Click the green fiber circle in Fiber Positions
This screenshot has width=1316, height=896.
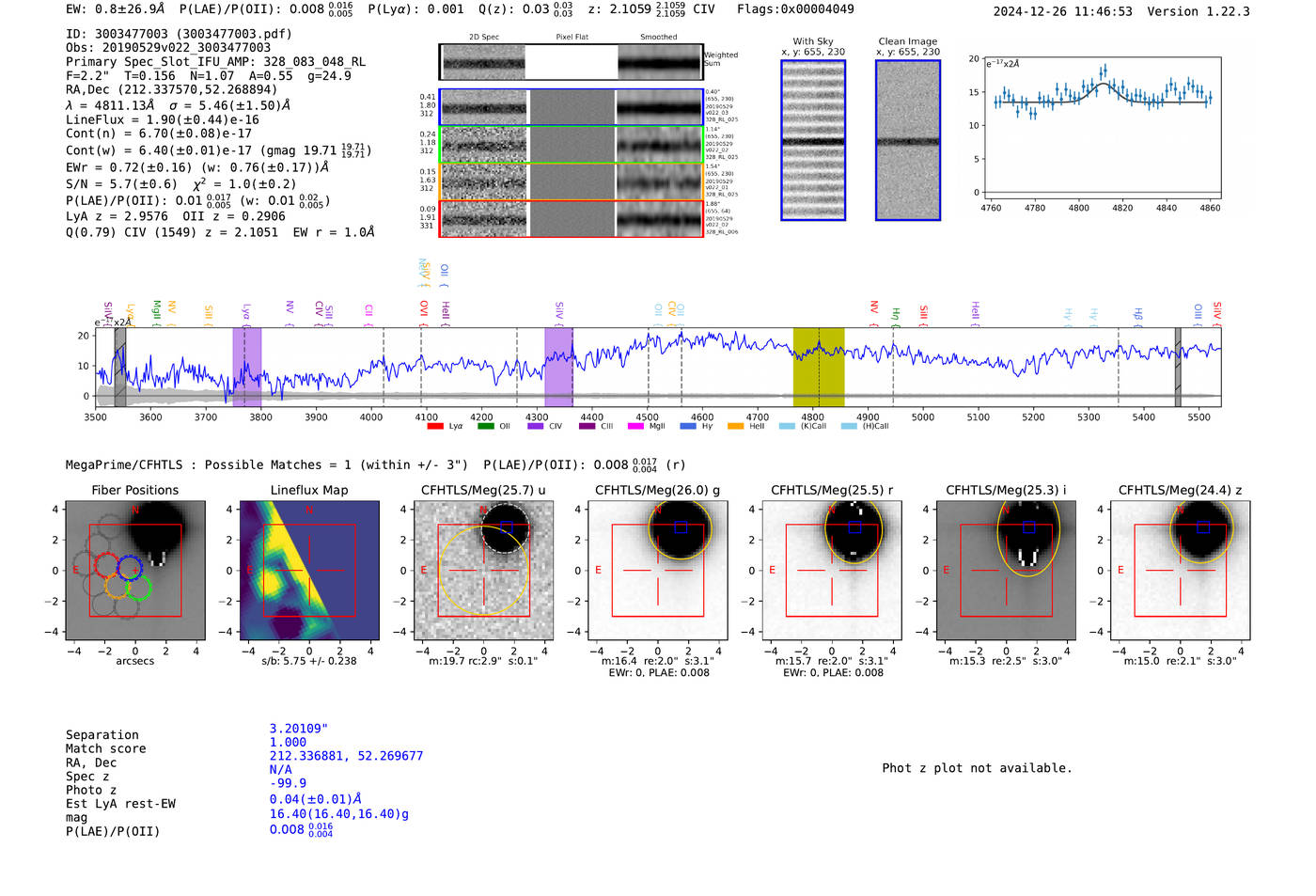[x=138, y=588]
